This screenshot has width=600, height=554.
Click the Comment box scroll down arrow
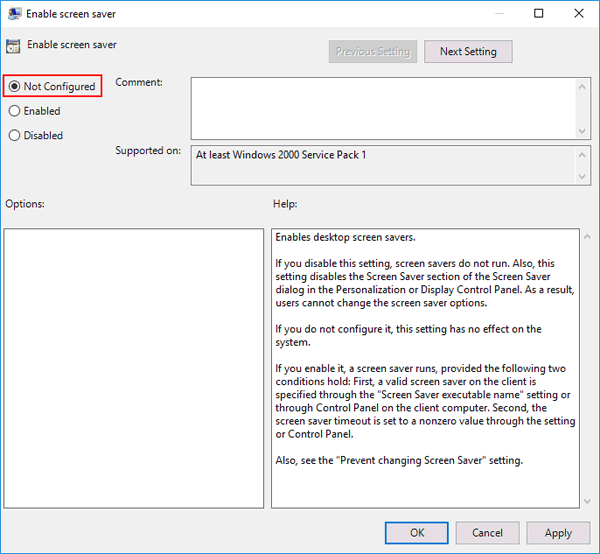coord(583,130)
